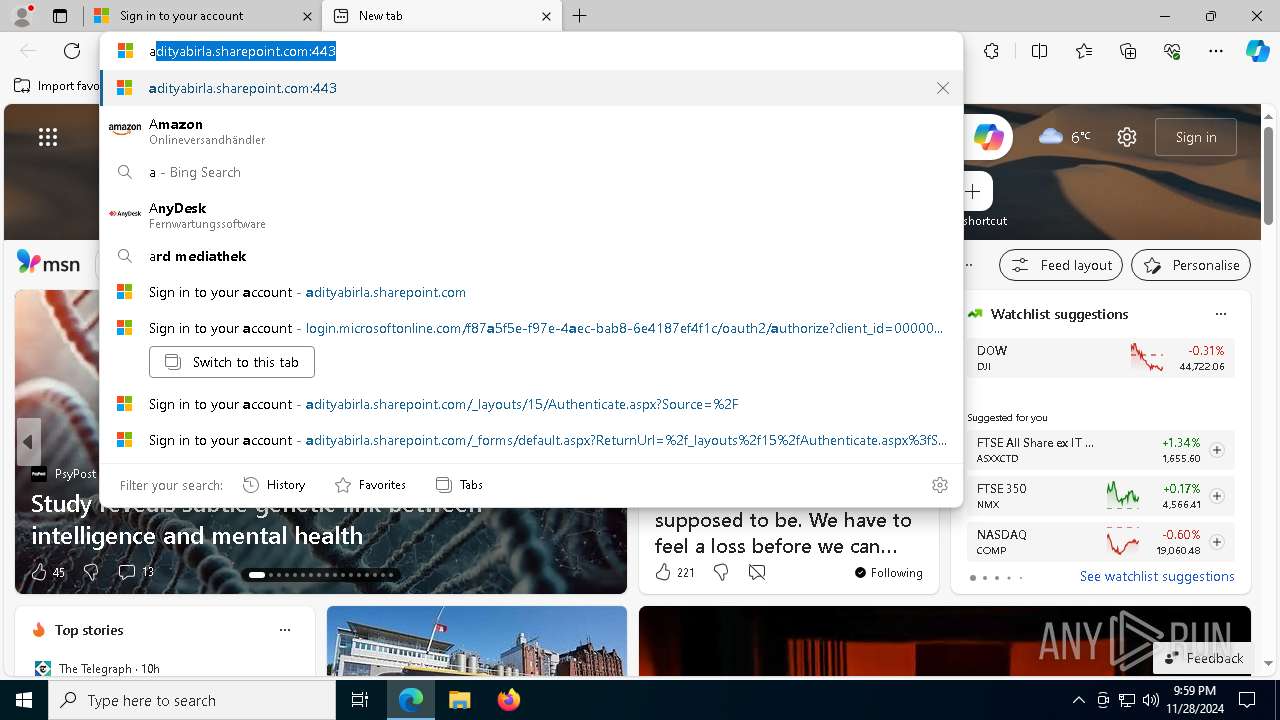The image size is (1280, 720).
Task: Open File Explorer from taskbar
Action: [x=459, y=700]
